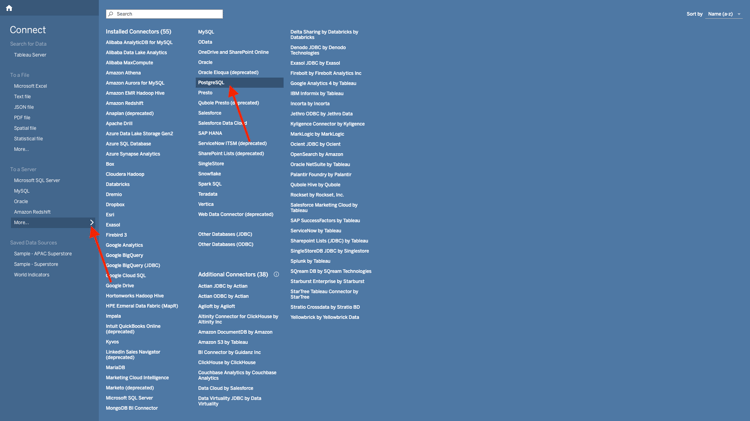This screenshot has height=421, width=750.
Task: Select PDF file connection
Action: tap(22, 118)
